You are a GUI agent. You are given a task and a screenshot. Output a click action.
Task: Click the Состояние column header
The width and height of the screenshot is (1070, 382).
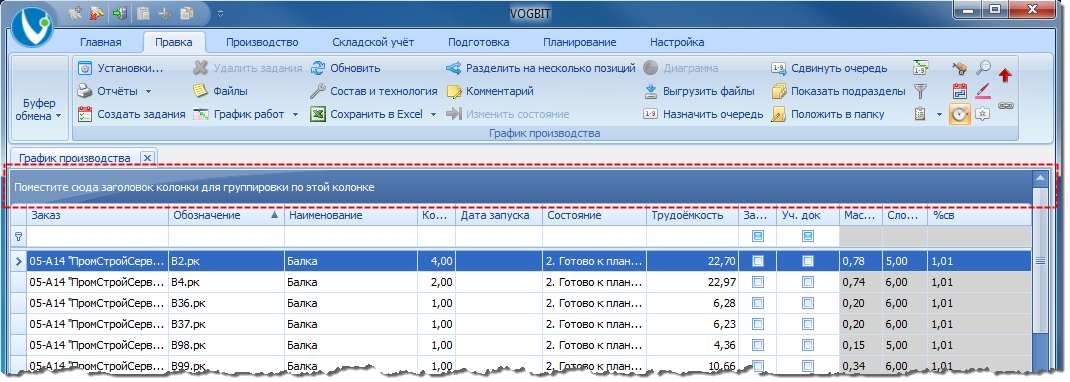coord(594,216)
